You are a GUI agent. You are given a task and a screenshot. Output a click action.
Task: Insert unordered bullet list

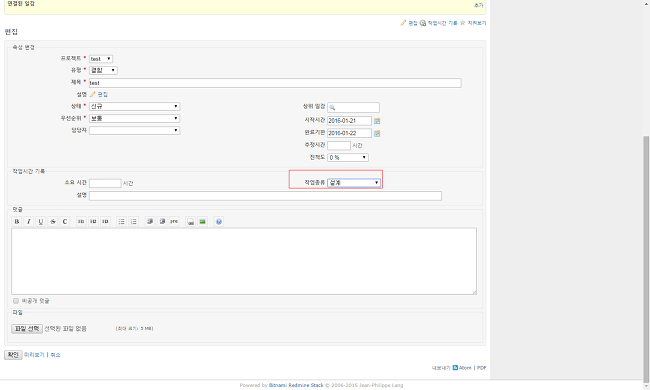click(121, 222)
